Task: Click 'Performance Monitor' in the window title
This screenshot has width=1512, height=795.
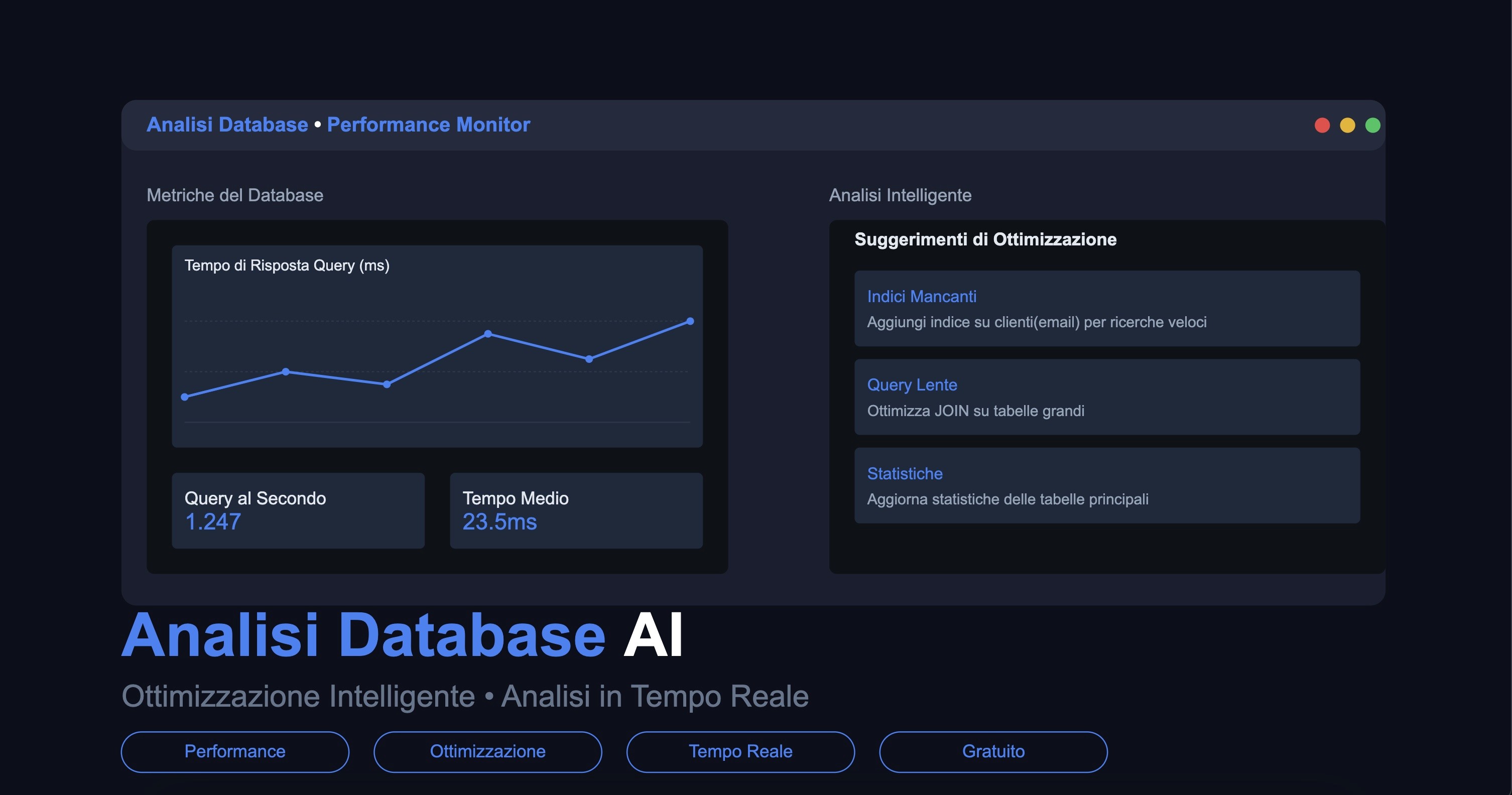Action: pos(429,125)
